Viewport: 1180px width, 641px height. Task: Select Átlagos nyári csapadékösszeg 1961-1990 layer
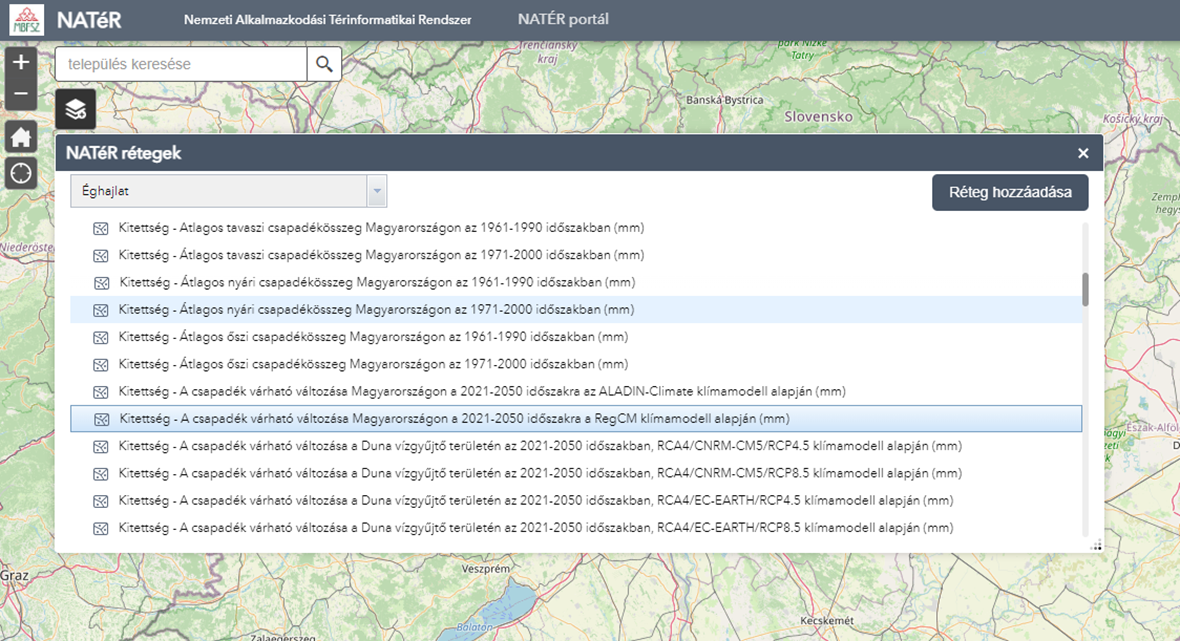377,282
